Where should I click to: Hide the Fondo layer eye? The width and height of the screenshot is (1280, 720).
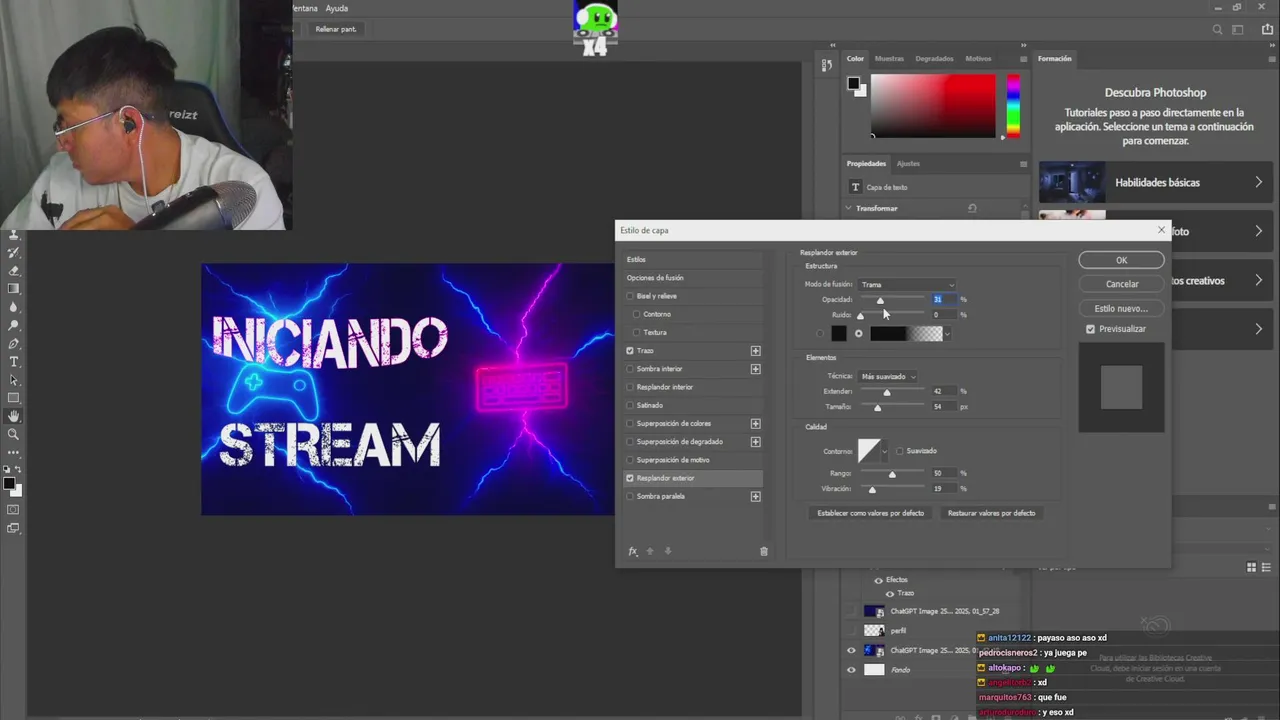click(x=852, y=670)
